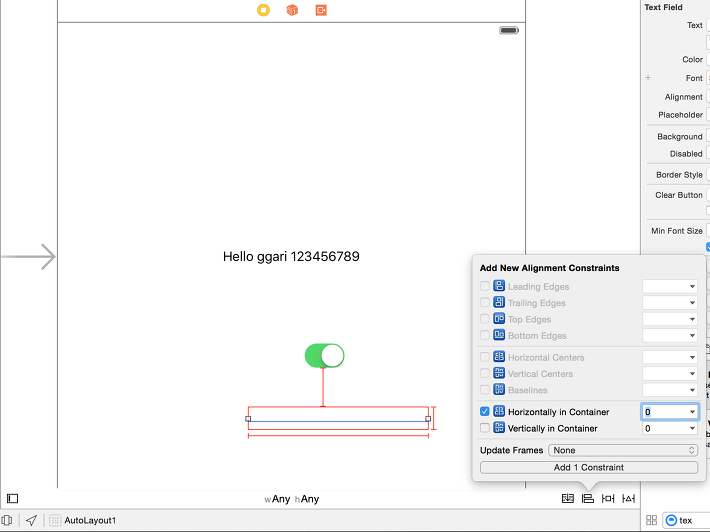Open Vertical Centers value dropdown

click(692, 374)
